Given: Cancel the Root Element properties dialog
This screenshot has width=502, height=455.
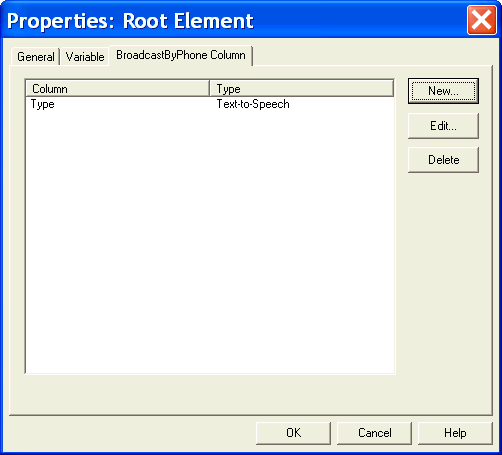Looking at the screenshot, I should 374,433.
